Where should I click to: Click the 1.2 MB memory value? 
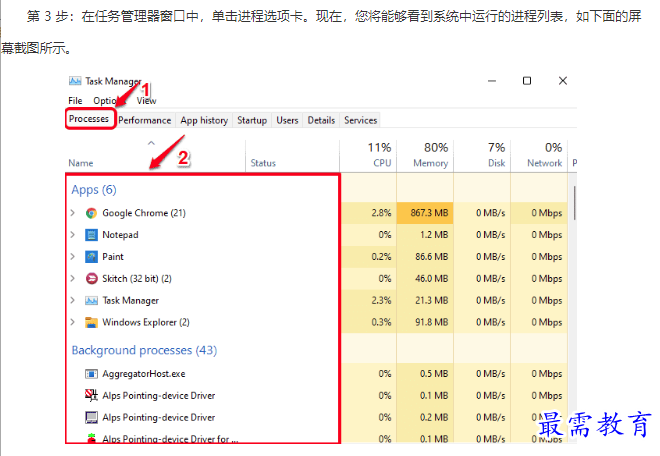[x=434, y=235]
